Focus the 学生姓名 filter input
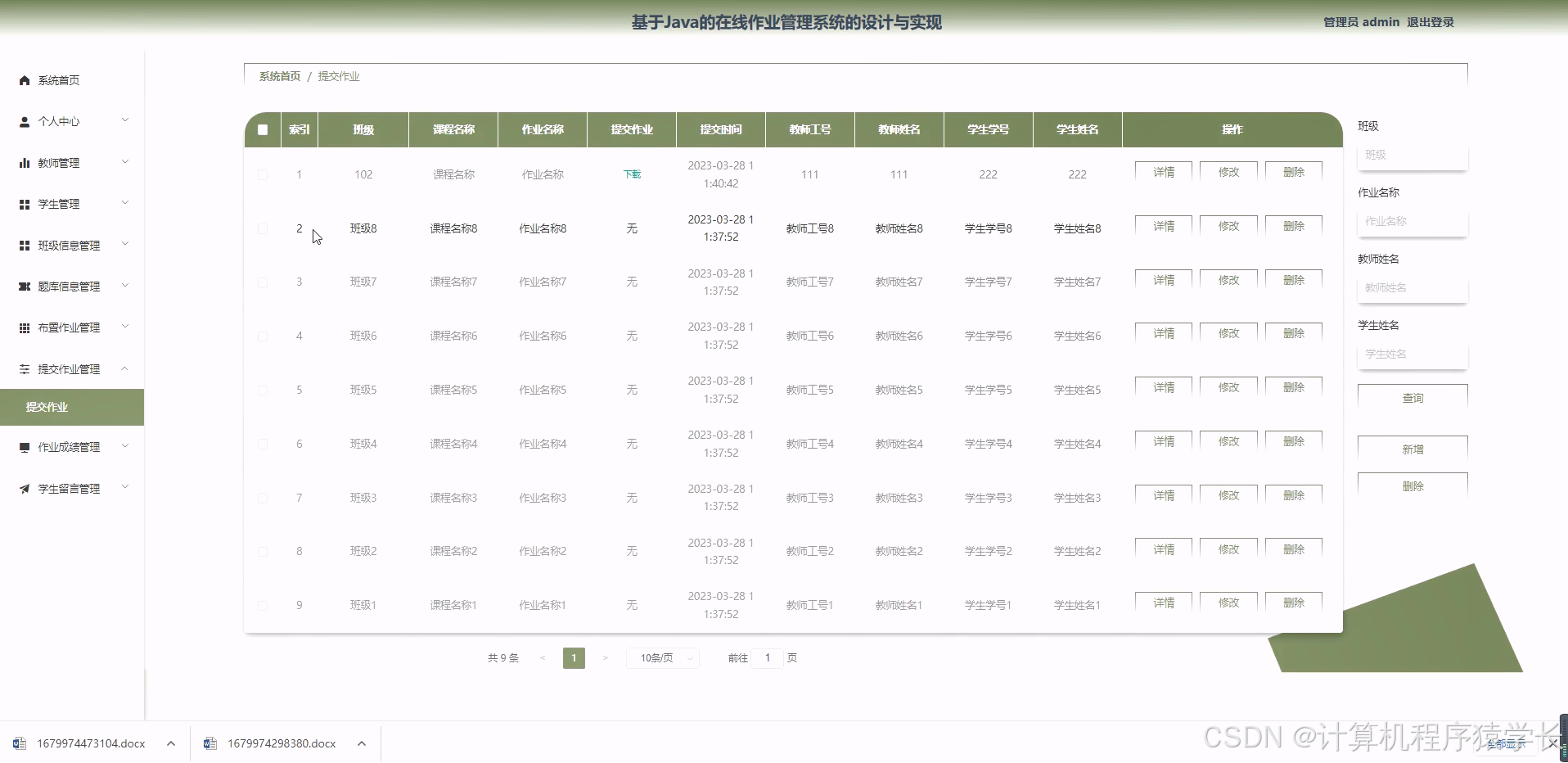Viewport: 1568px width, 763px height. [x=1413, y=354]
